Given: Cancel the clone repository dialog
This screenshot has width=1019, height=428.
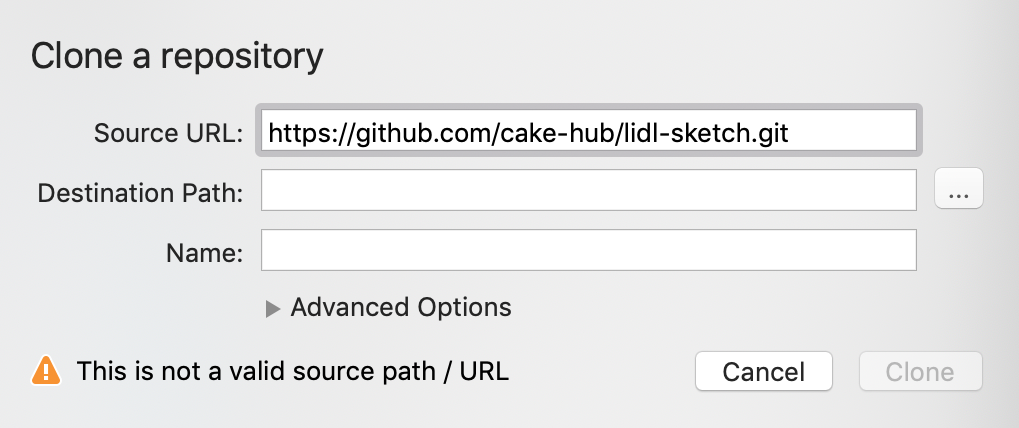Looking at the screenshot, I should click(x=764, y=371).
